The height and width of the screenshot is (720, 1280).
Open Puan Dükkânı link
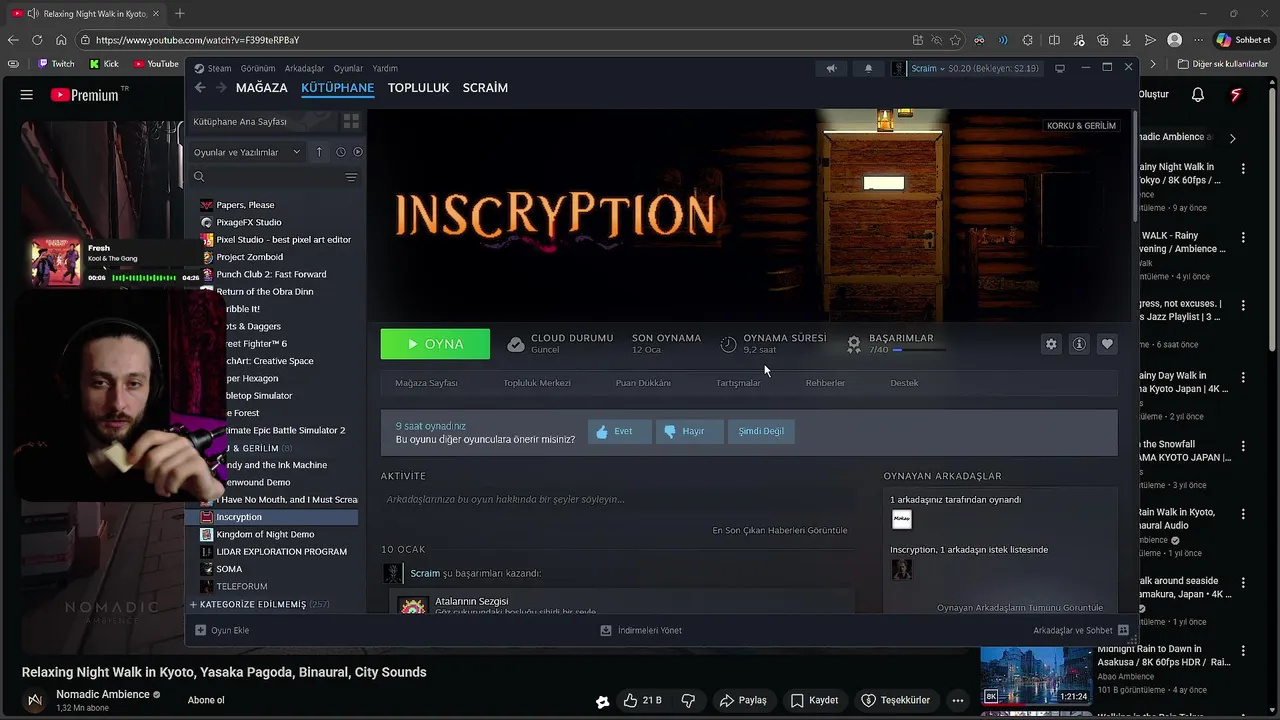pos(643,383)
